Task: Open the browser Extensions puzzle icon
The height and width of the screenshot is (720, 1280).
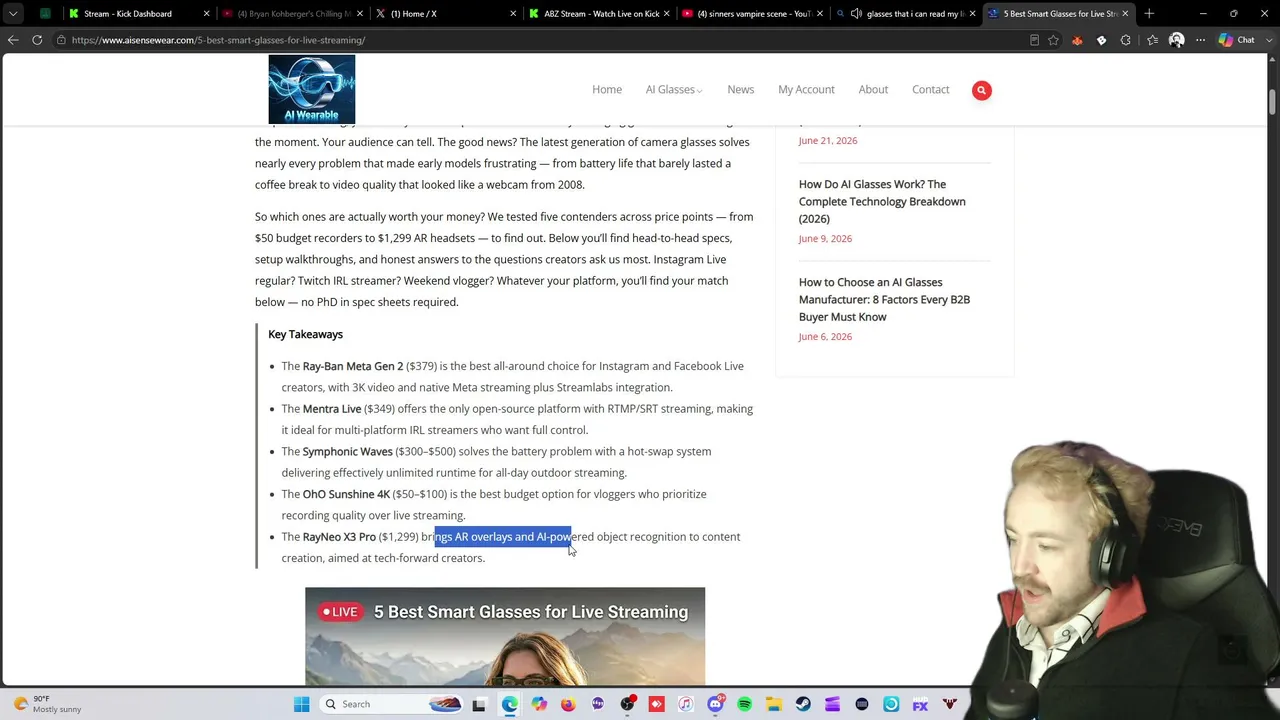Action: pyautogui.click(x=1126, y=40)
